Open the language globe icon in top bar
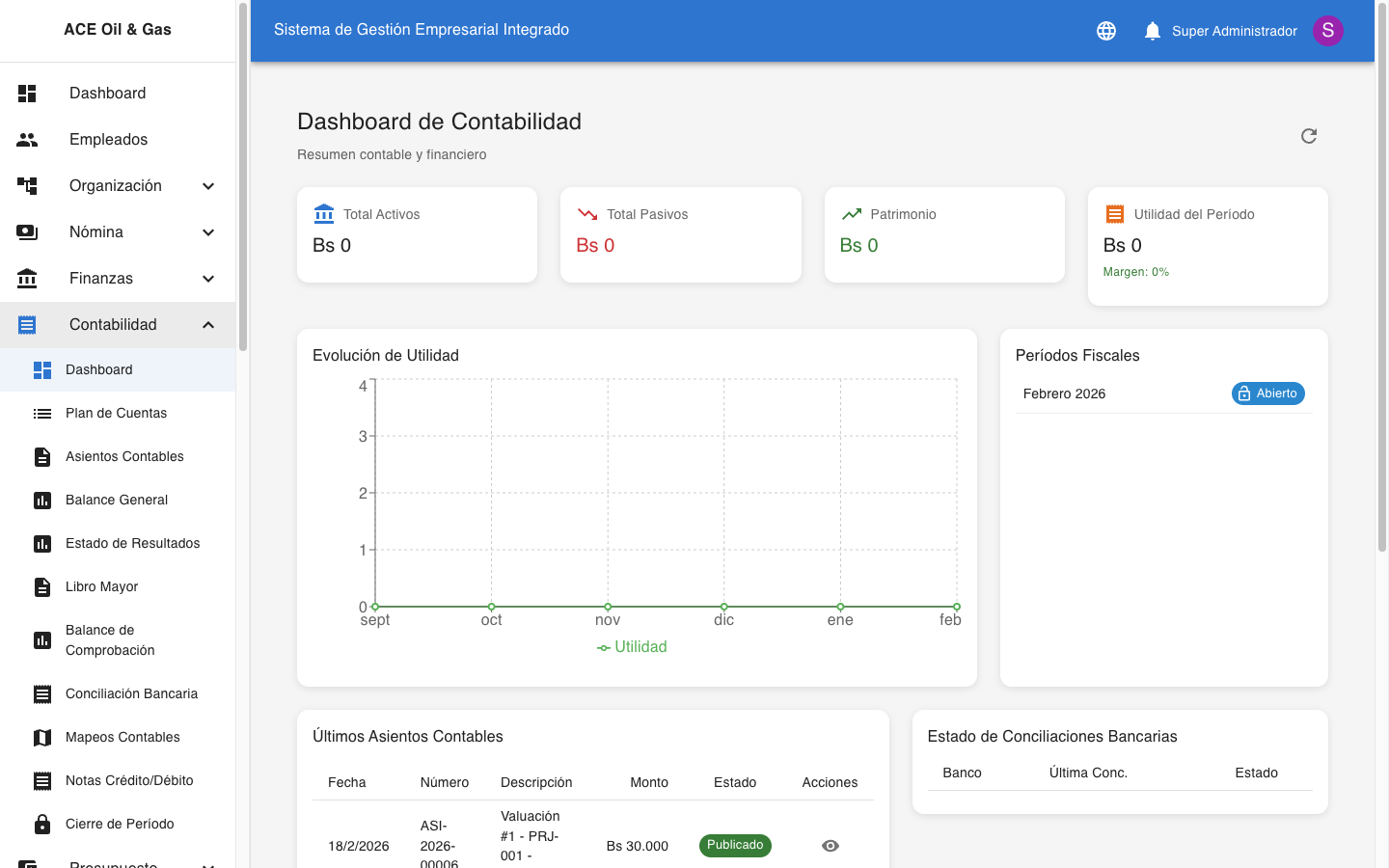The width and height of the screenshot is (1389, 868). click(x=1105, y=30)
